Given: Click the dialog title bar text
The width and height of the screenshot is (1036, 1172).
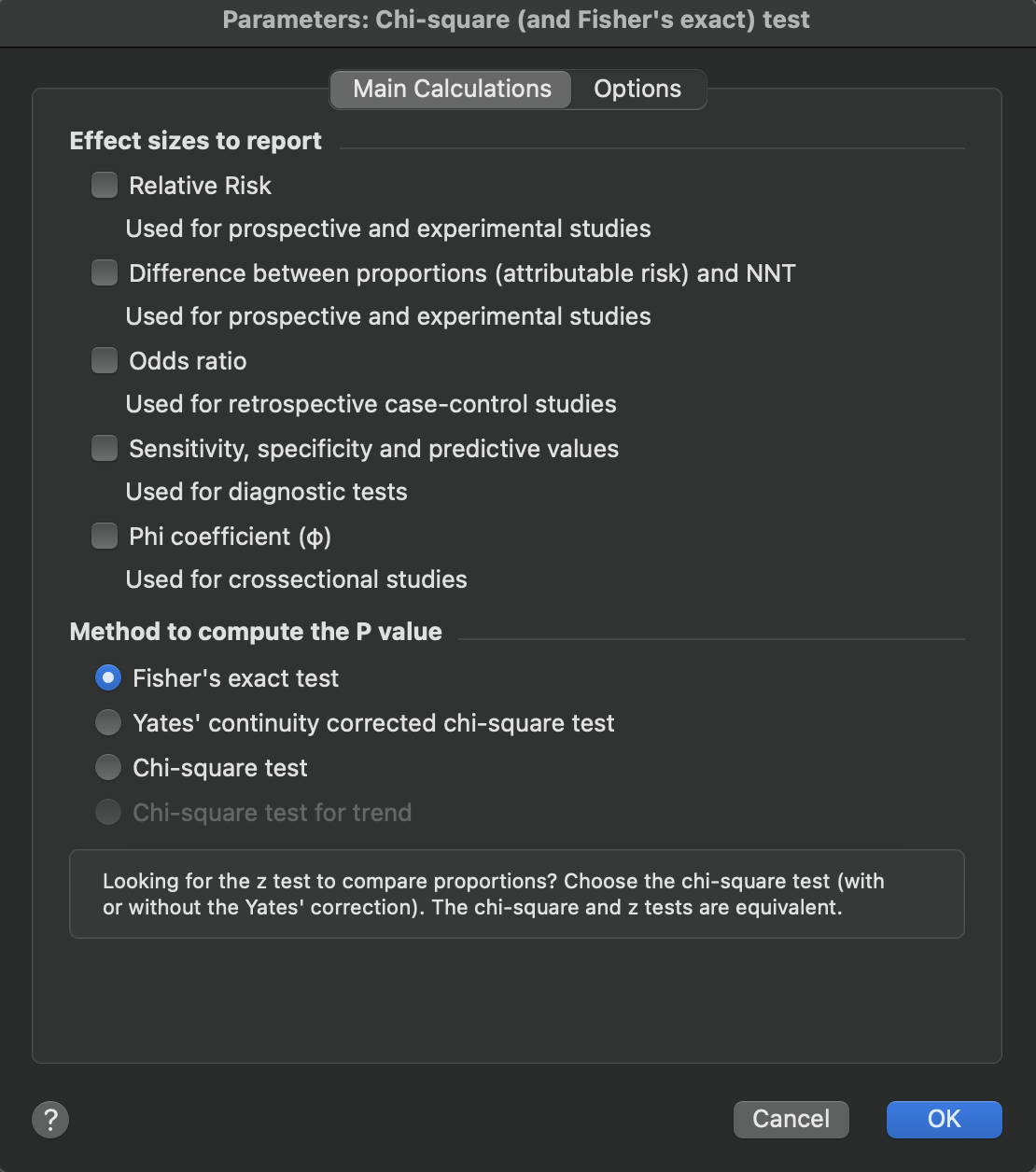Looking at the screenshot, I should coord(516,20).
